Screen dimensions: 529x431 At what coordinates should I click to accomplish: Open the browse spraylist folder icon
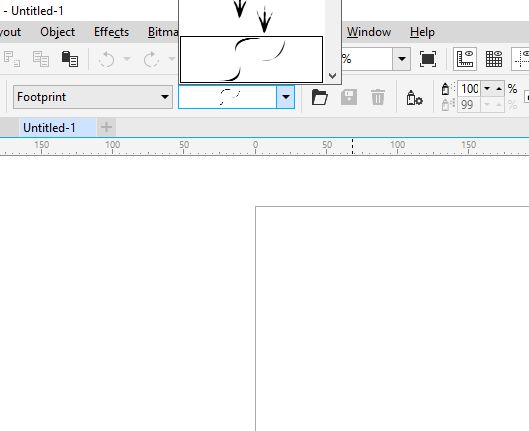point(319,97)
